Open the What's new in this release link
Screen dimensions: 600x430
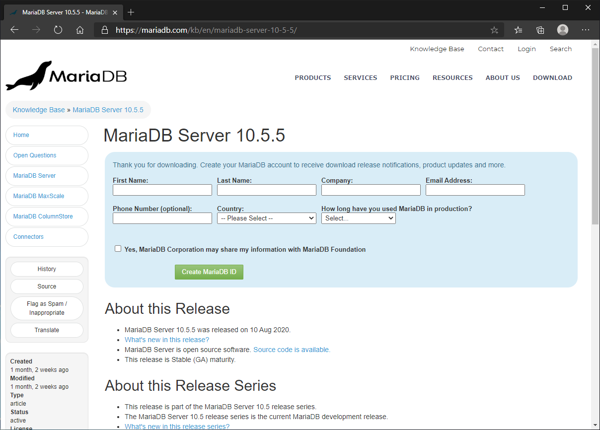(167, 340)
